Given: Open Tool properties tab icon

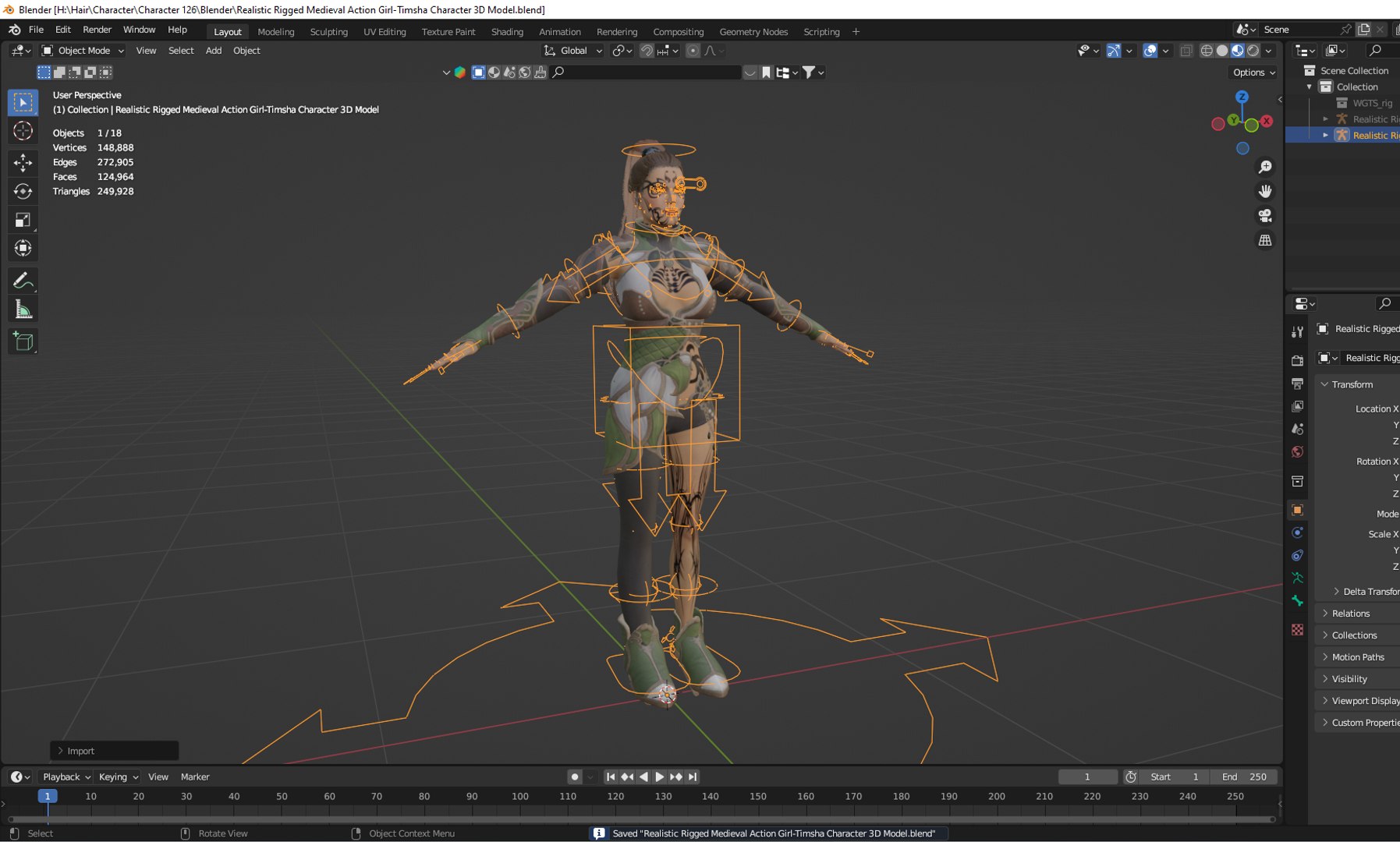Looking at the screenshot, I should click(x=1297, y=332).
